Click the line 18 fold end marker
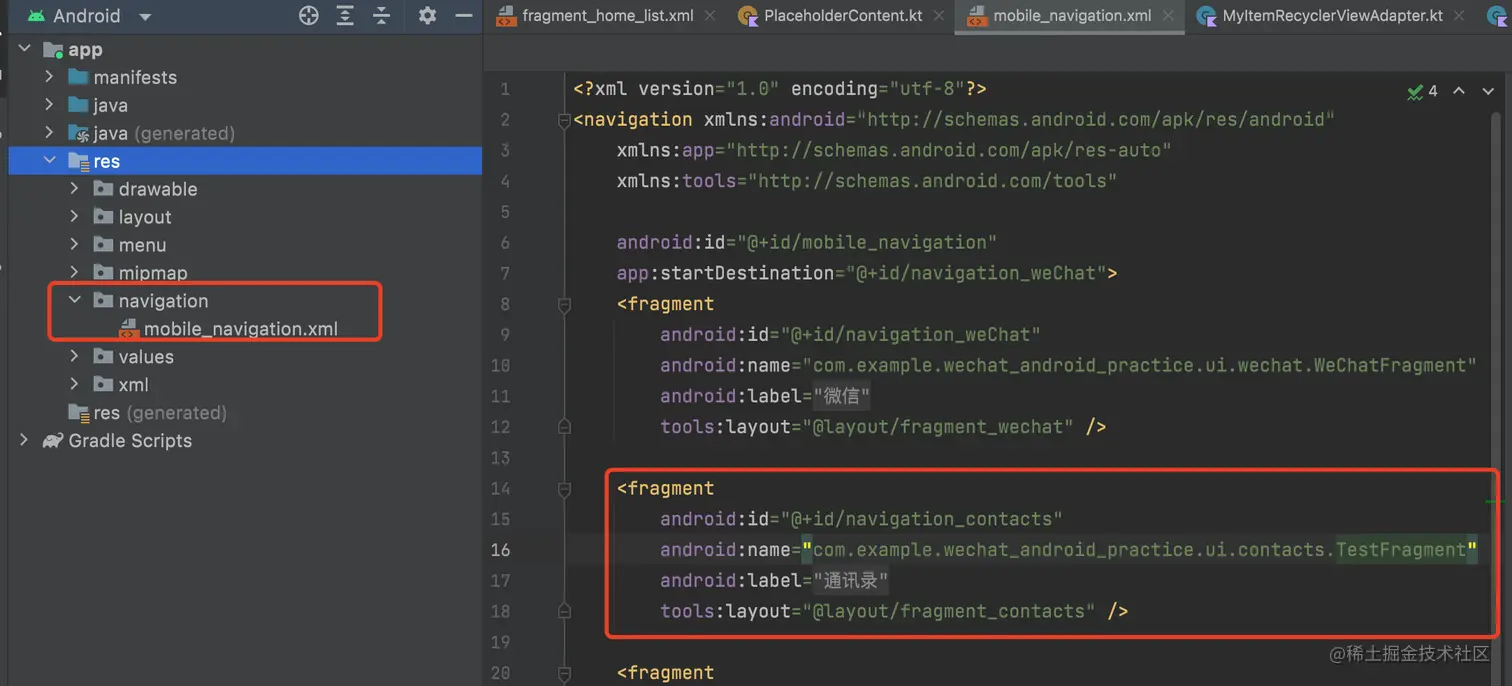1512x686 pixels. click(564, 611)
